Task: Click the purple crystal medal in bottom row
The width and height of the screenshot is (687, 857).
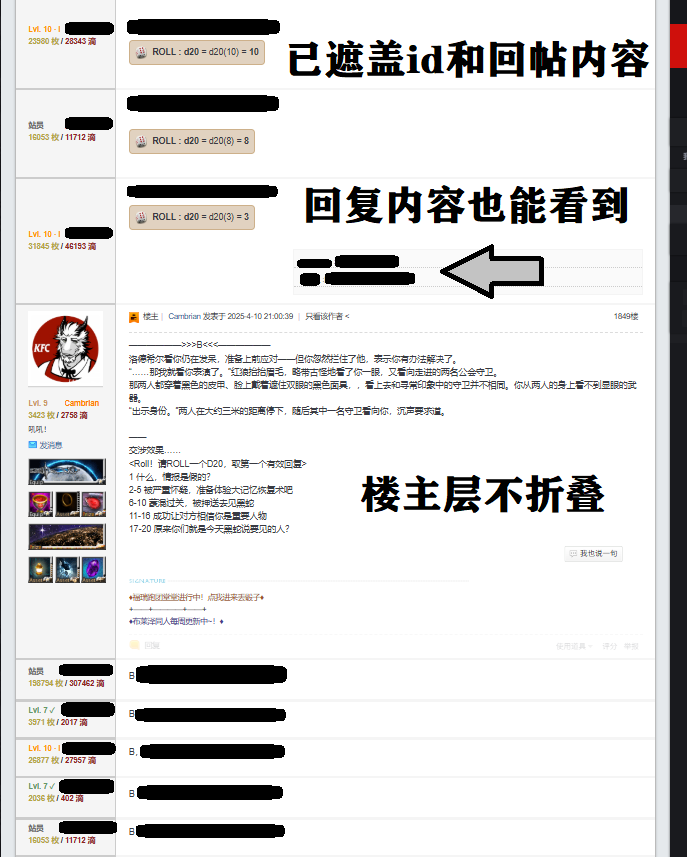Action: coord(94,569)
